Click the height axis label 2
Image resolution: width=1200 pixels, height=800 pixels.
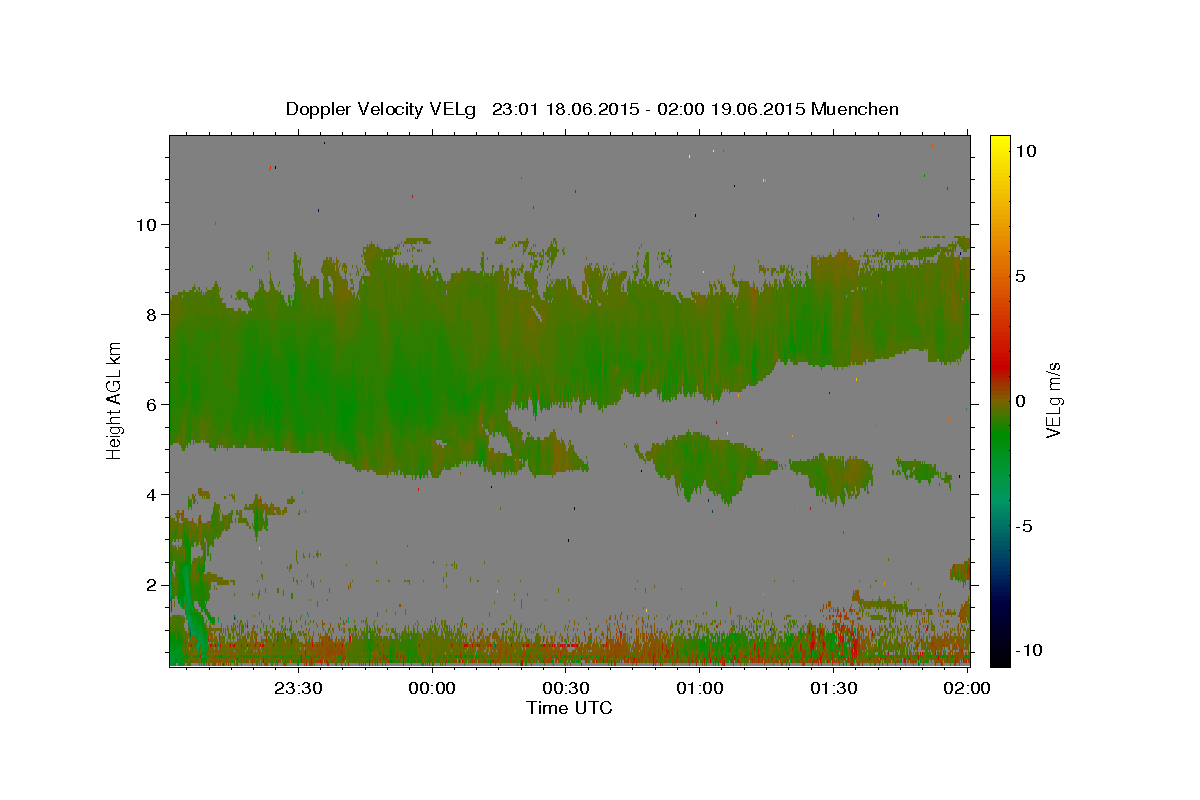(x=152, y=584)
